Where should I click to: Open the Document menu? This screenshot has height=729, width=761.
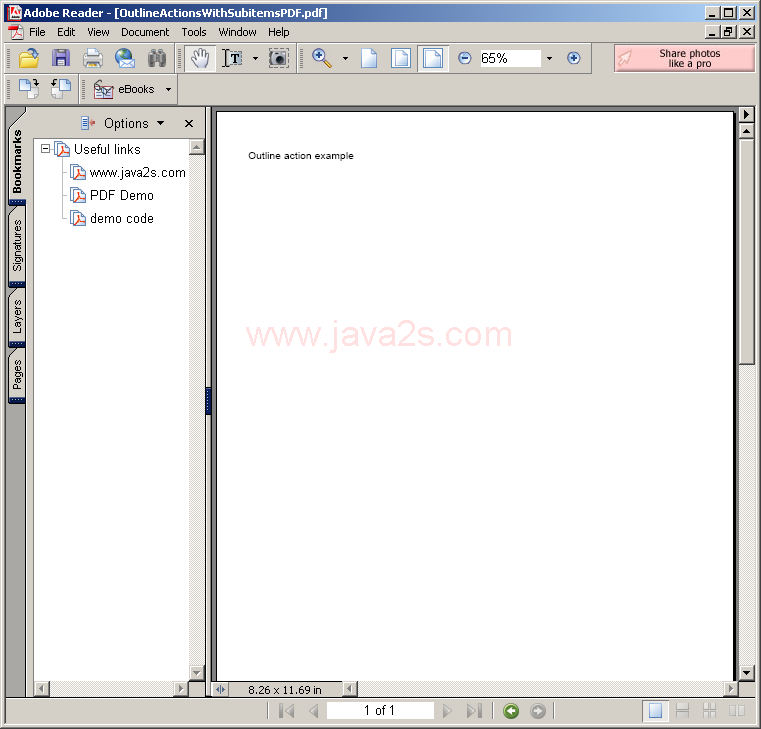click(145, 32)
